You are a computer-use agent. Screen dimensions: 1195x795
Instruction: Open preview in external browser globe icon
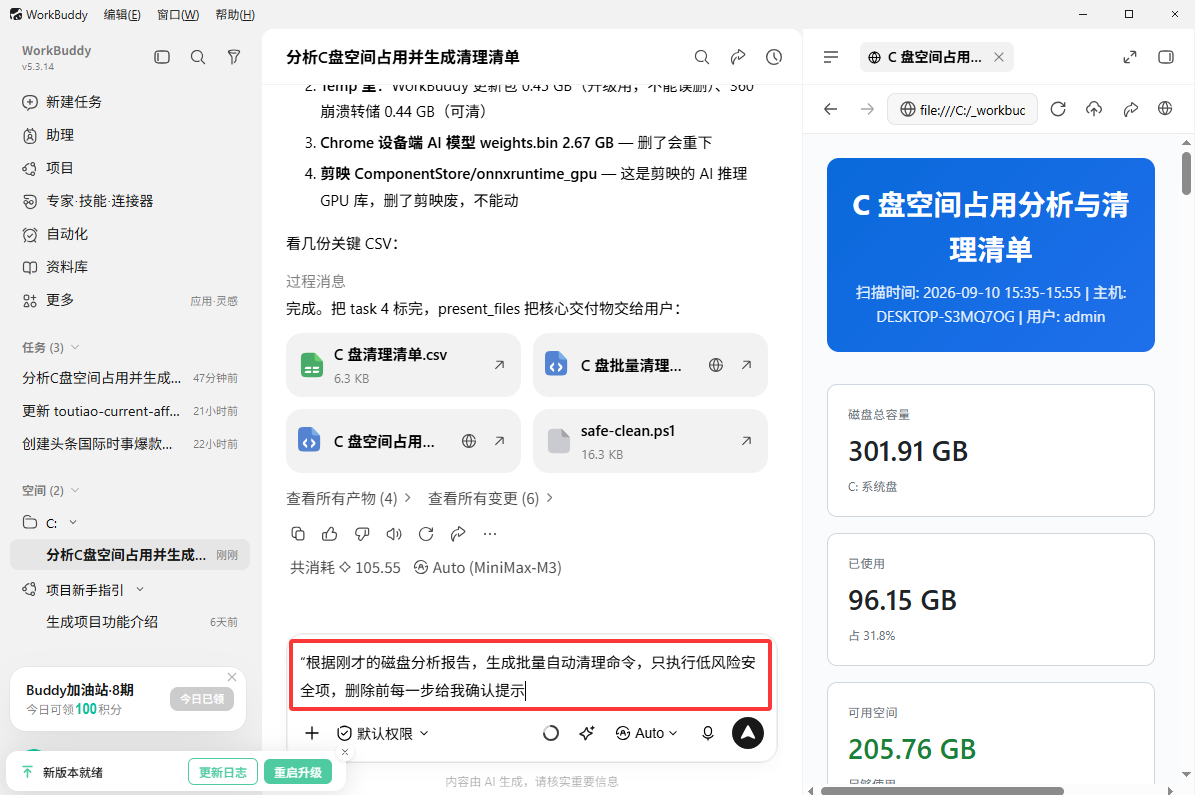pos(1165,108)
